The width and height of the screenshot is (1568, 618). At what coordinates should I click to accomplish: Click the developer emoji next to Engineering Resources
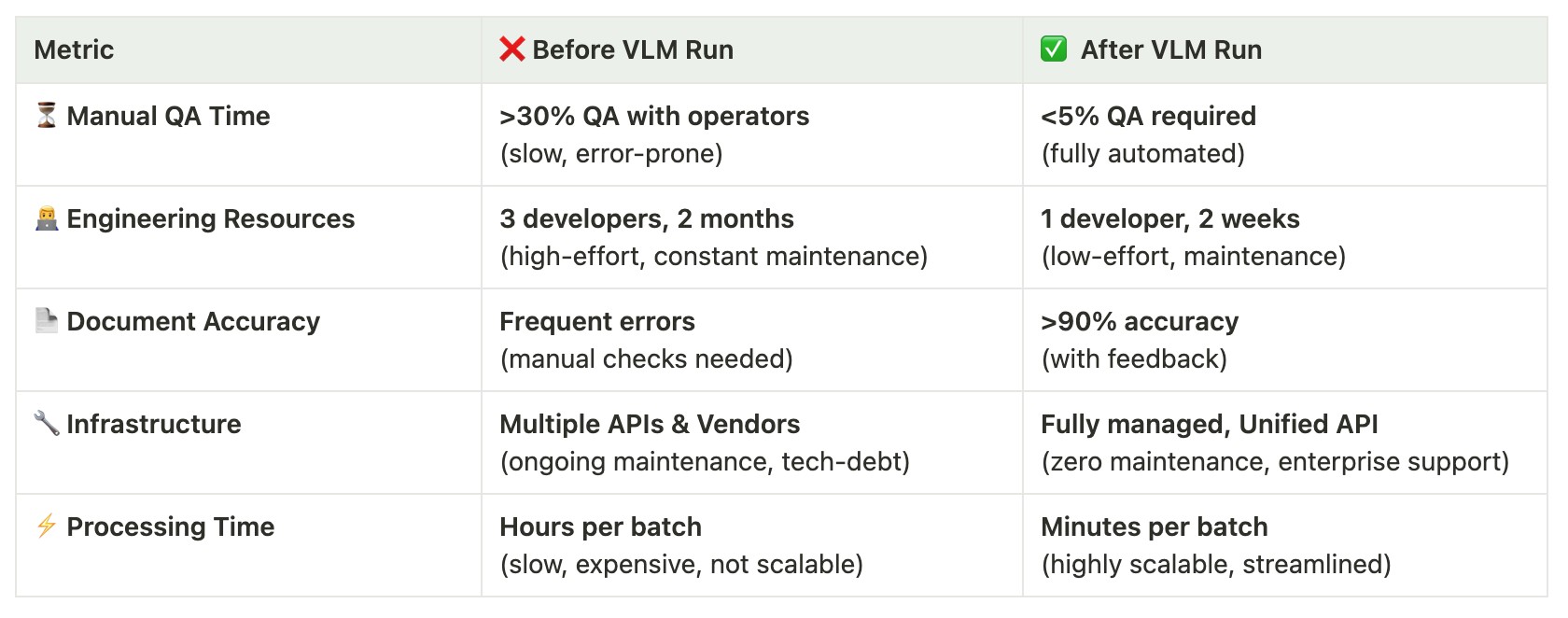tap(47, 218)
